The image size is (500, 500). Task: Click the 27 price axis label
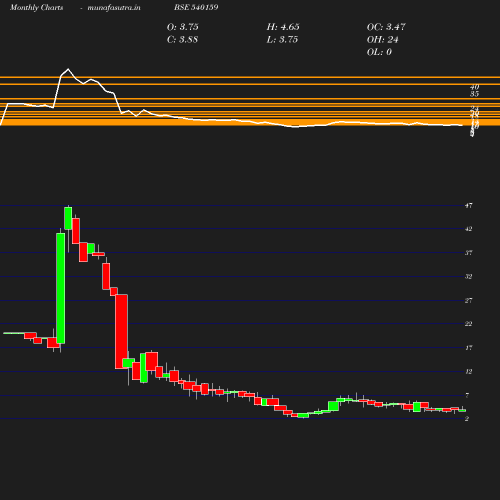(x=468, y=300)
